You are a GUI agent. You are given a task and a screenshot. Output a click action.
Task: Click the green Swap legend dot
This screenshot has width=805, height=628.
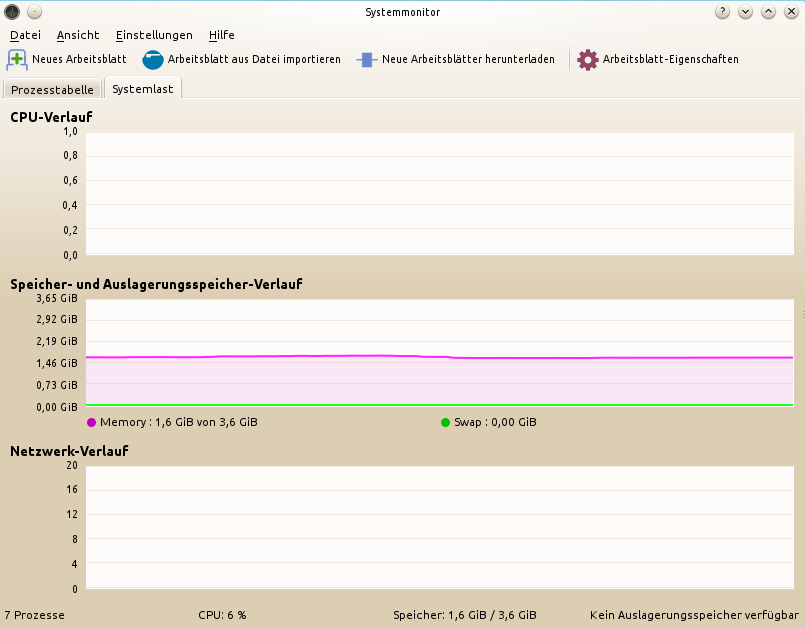click(x=446, y=423)
